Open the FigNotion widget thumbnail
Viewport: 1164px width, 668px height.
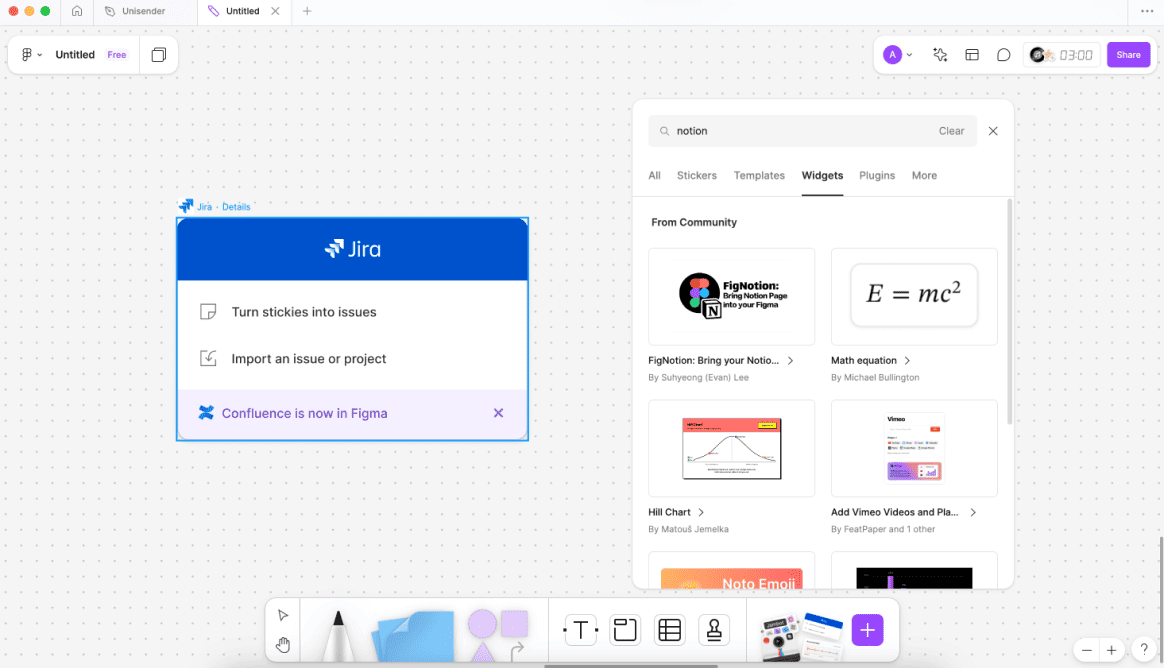point(731,297)
